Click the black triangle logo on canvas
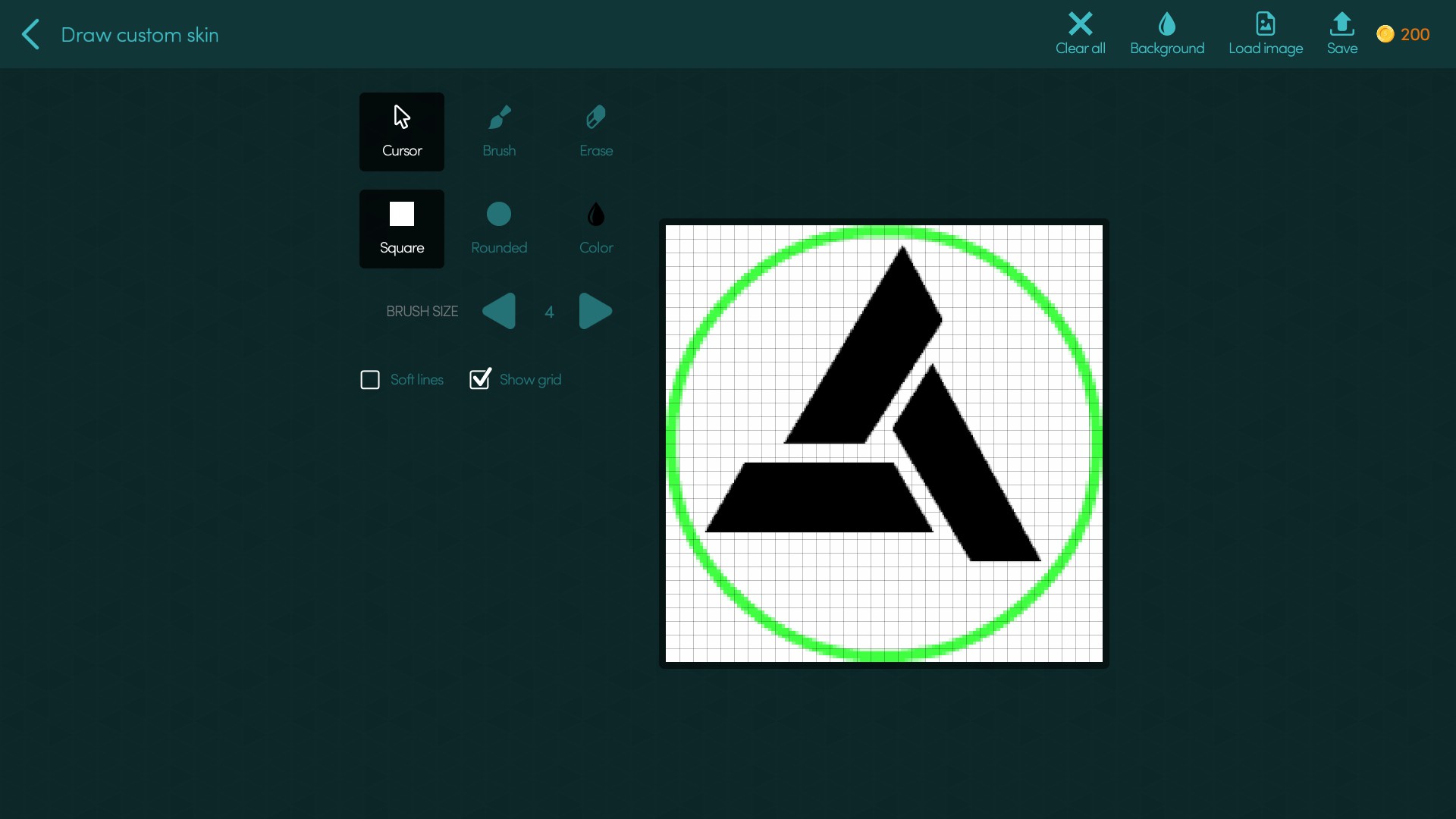Viewport: 1456px width, 819px height. click(874, 403)
